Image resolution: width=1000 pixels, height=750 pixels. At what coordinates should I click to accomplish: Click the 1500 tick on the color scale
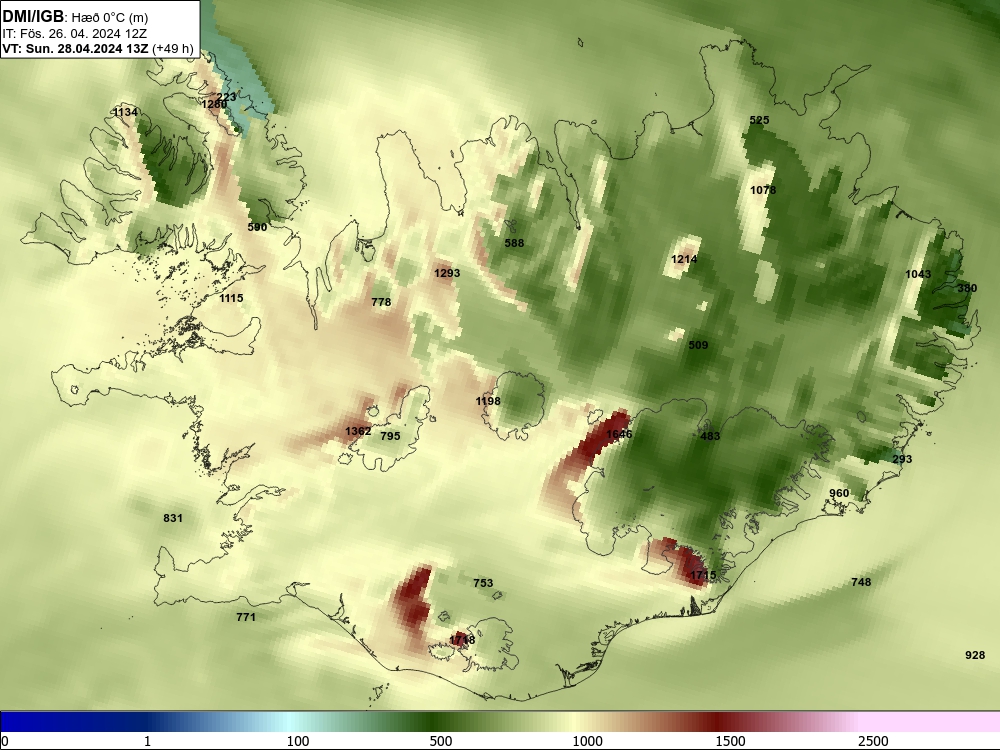[x=730, y=741]
